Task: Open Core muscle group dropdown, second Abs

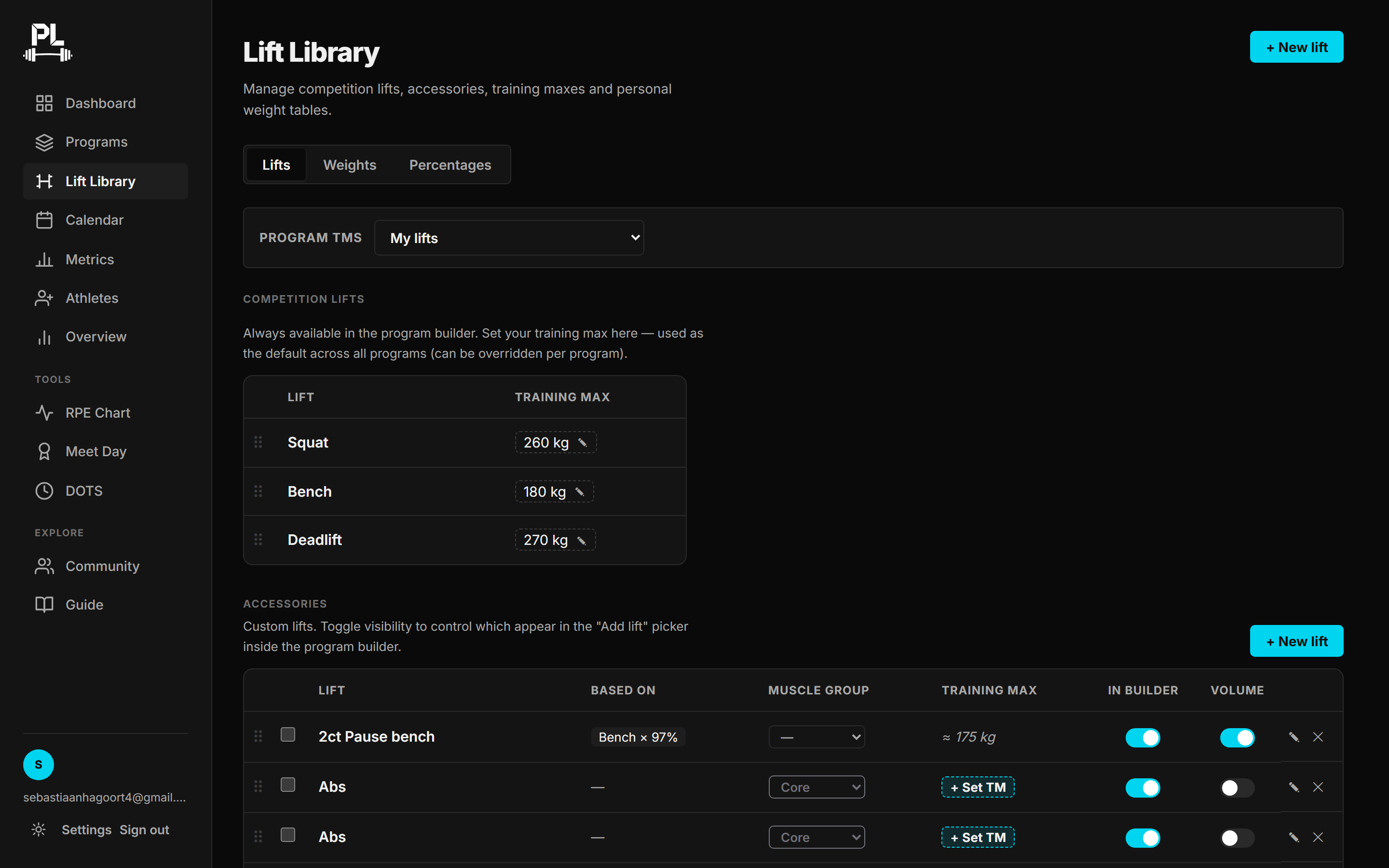Action: [817, 838]
